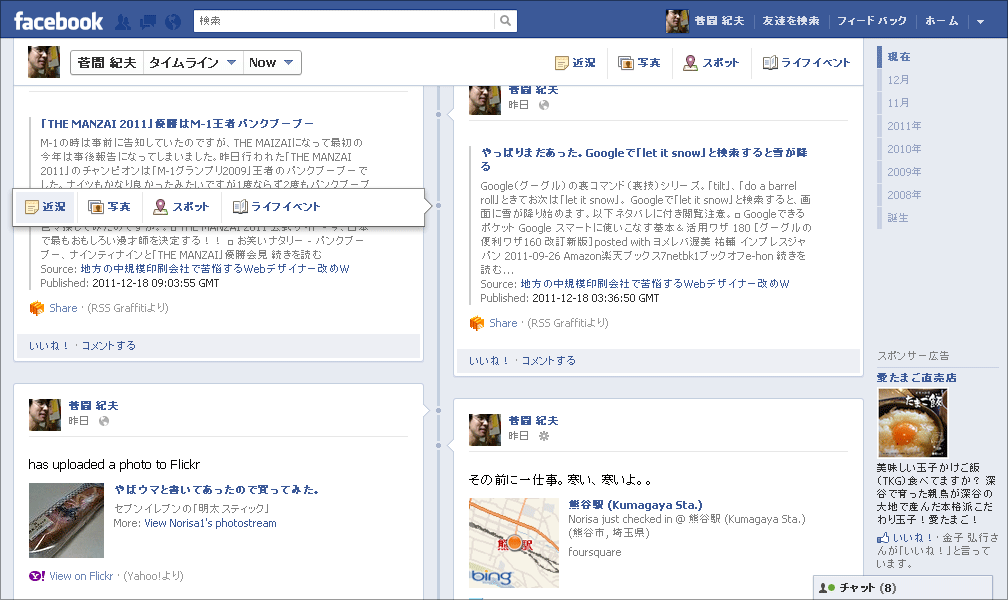Jump to 11月 in the timeline navigator
Viewport: 1008px width, 600px height.
(898, 103)
